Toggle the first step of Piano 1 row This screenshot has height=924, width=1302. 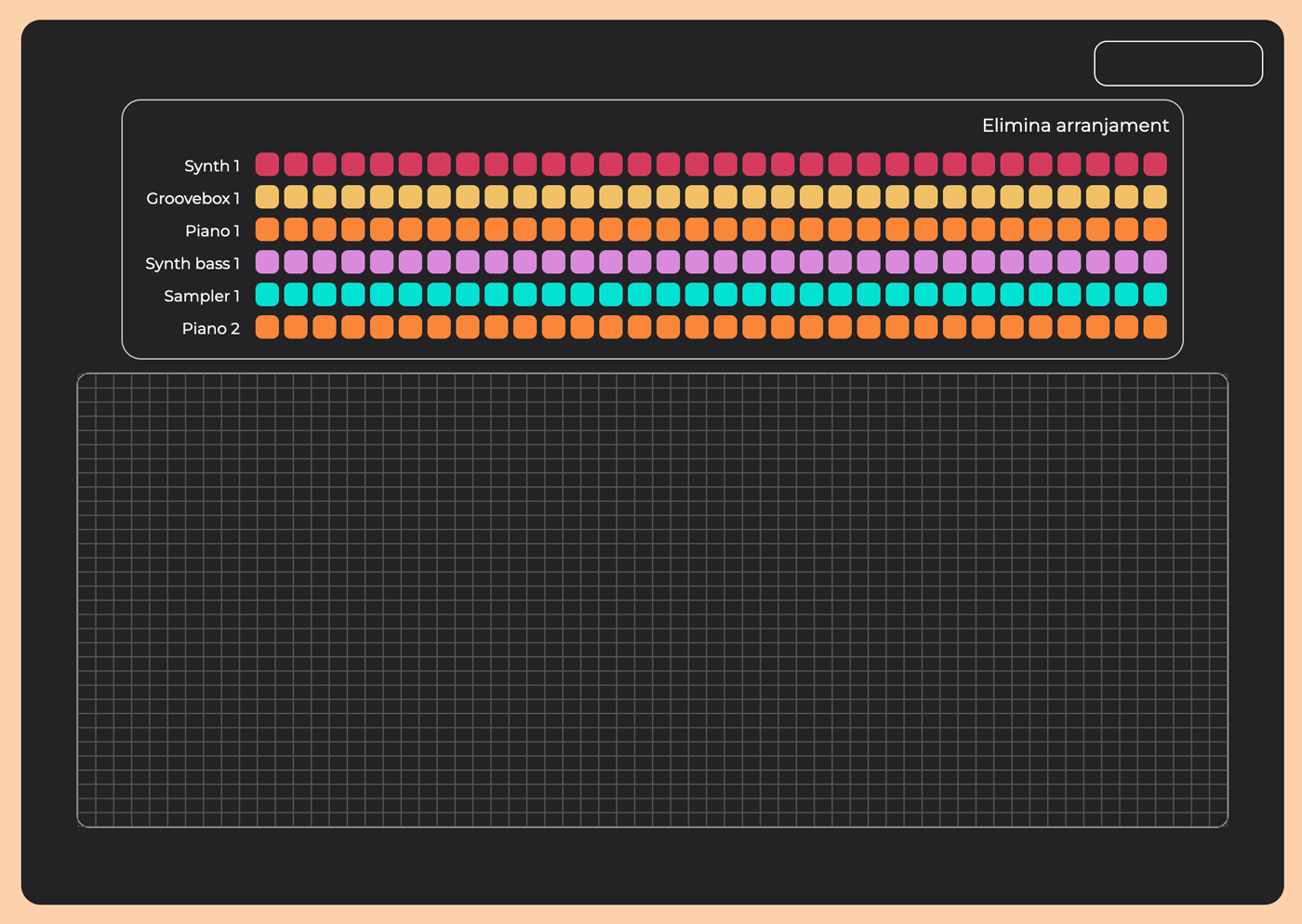(267, 230)
